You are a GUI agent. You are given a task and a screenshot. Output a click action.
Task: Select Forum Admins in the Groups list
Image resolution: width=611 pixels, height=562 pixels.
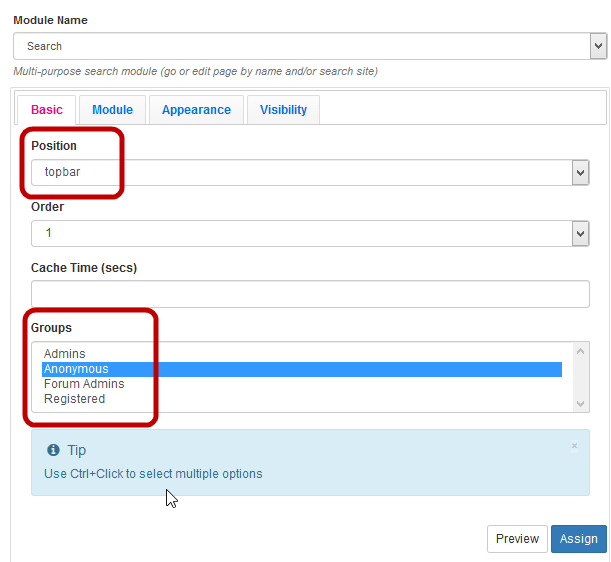coord(84,384)
